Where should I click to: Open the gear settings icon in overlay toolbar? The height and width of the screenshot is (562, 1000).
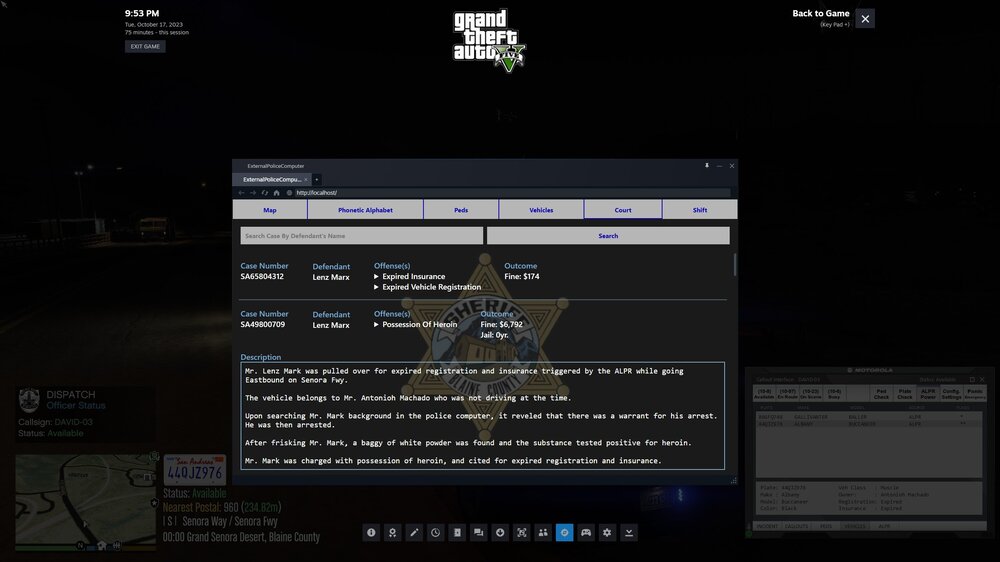coord(607,533)
